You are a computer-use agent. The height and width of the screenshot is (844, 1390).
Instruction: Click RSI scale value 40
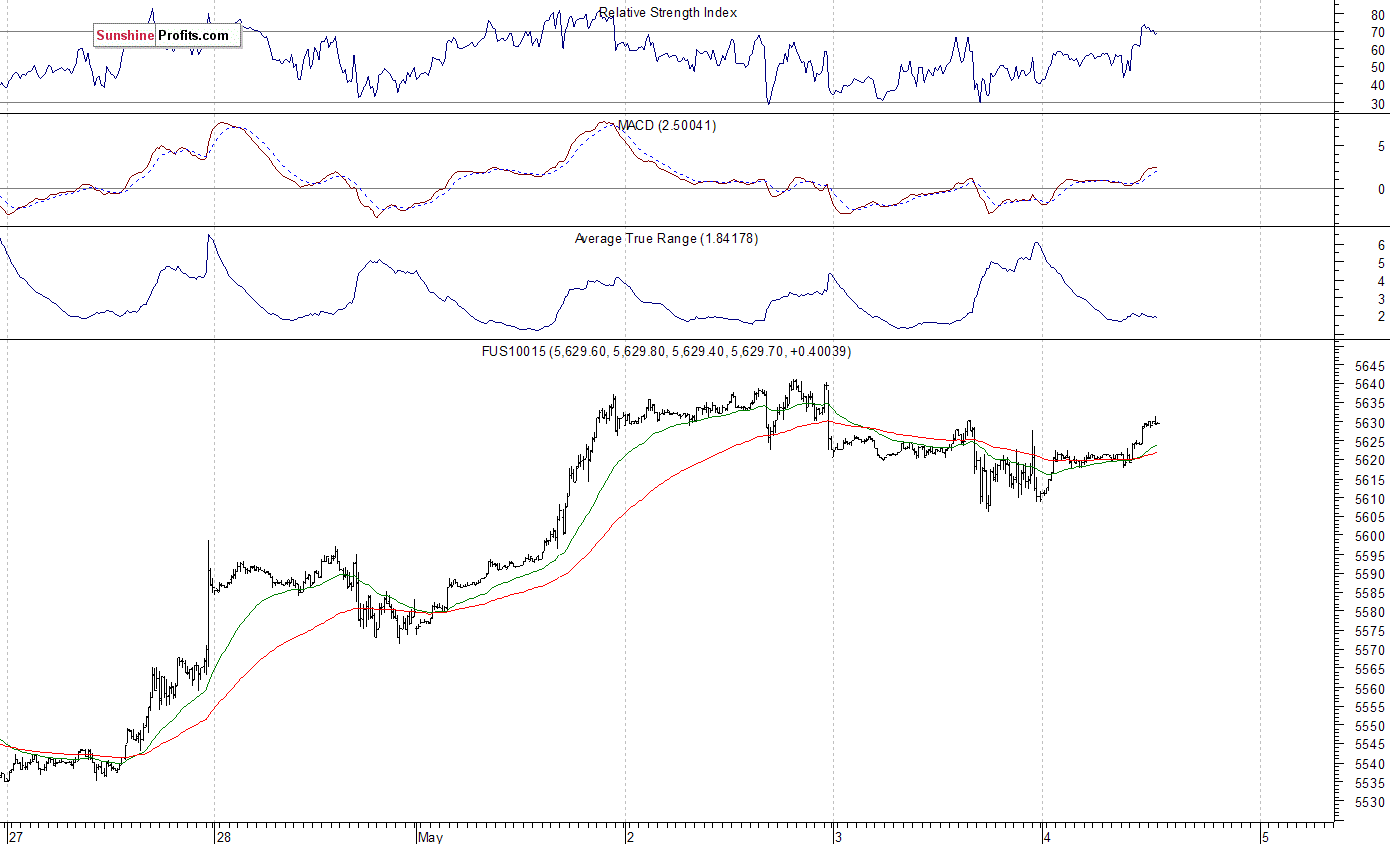point(1377,86)
